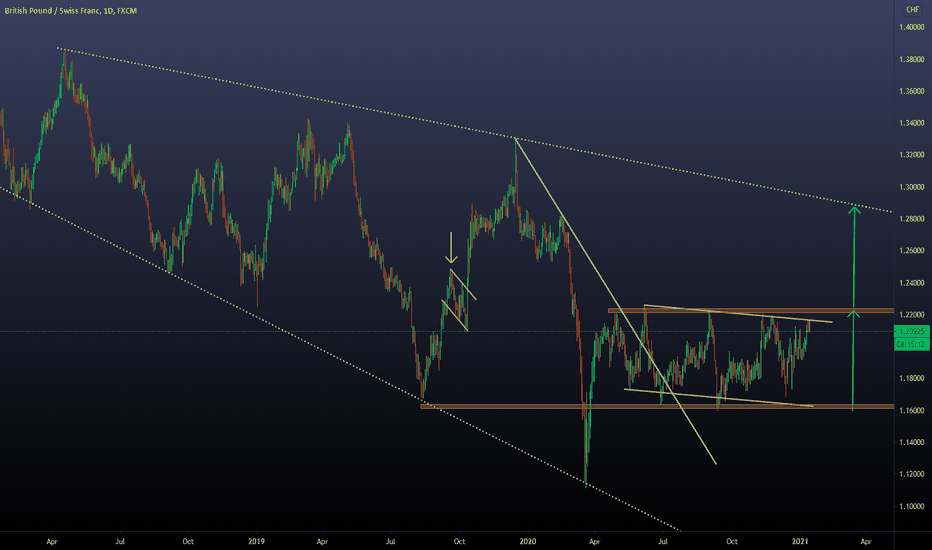
Task: Select the 1.38000 price axis label
Action: [912, 59]
